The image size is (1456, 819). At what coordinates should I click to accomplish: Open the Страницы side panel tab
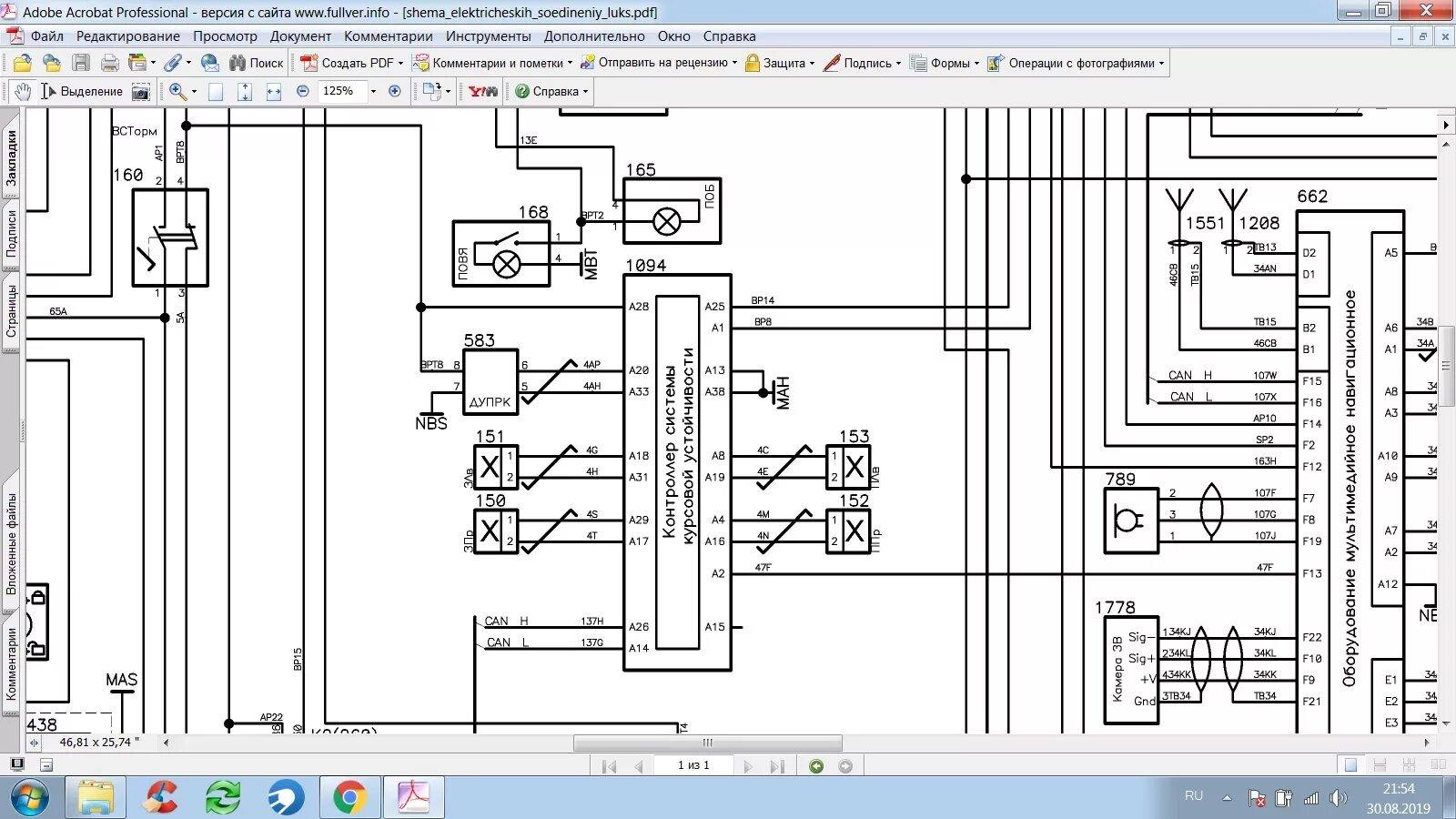[x=11, y=311]
